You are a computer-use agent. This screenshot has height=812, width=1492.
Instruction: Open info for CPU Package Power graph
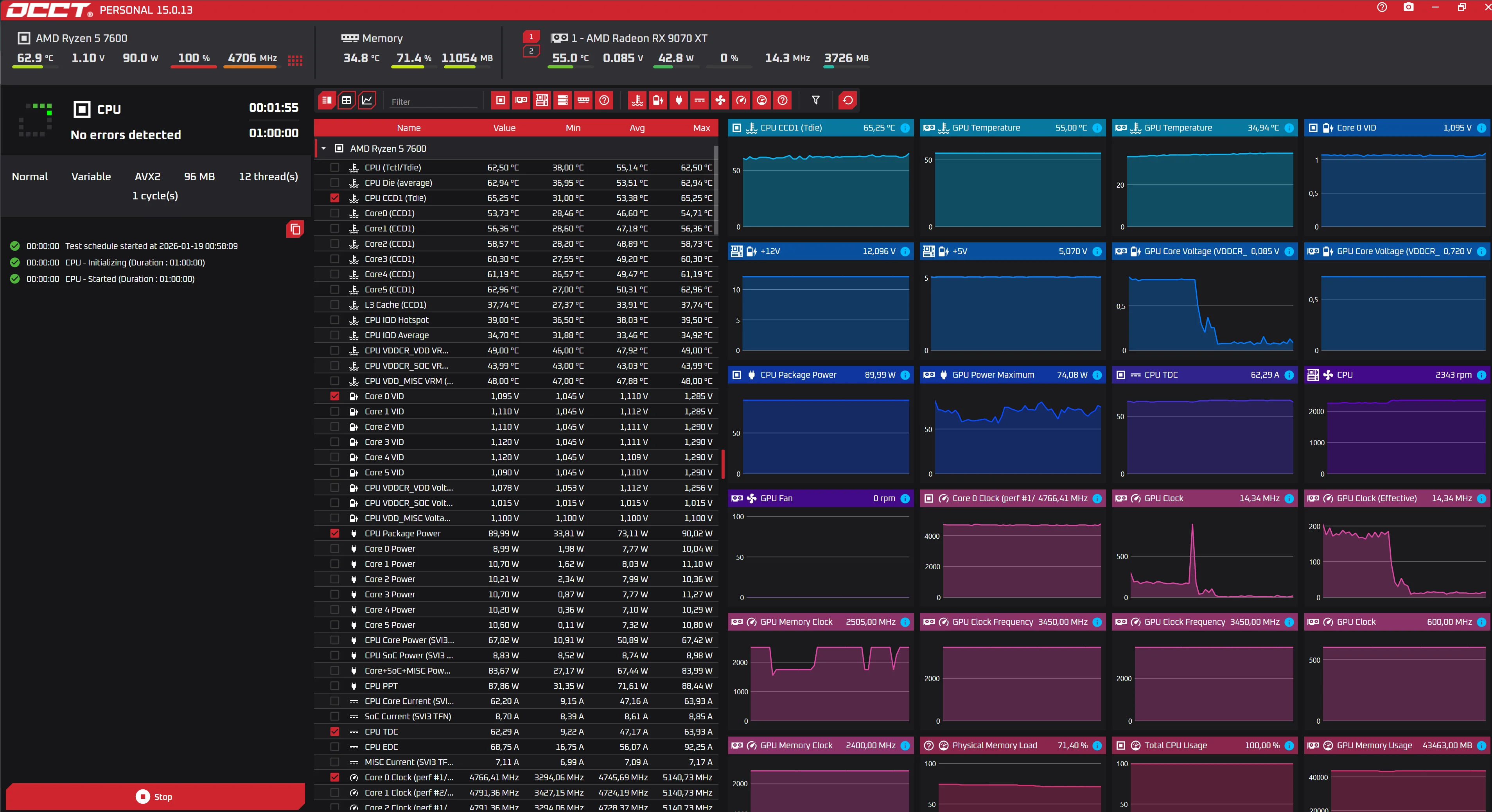coord(905,375)
